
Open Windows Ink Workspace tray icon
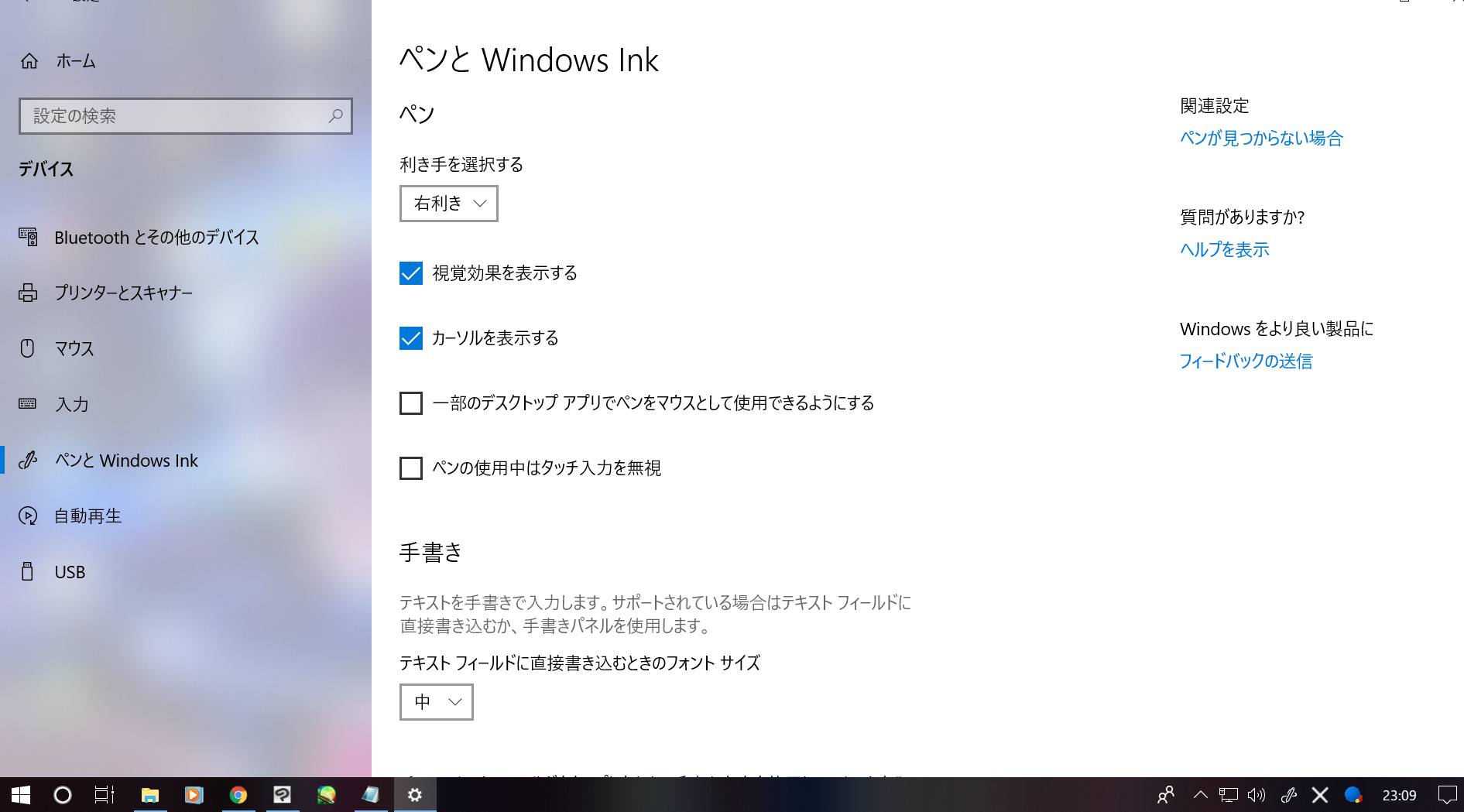1289,795
